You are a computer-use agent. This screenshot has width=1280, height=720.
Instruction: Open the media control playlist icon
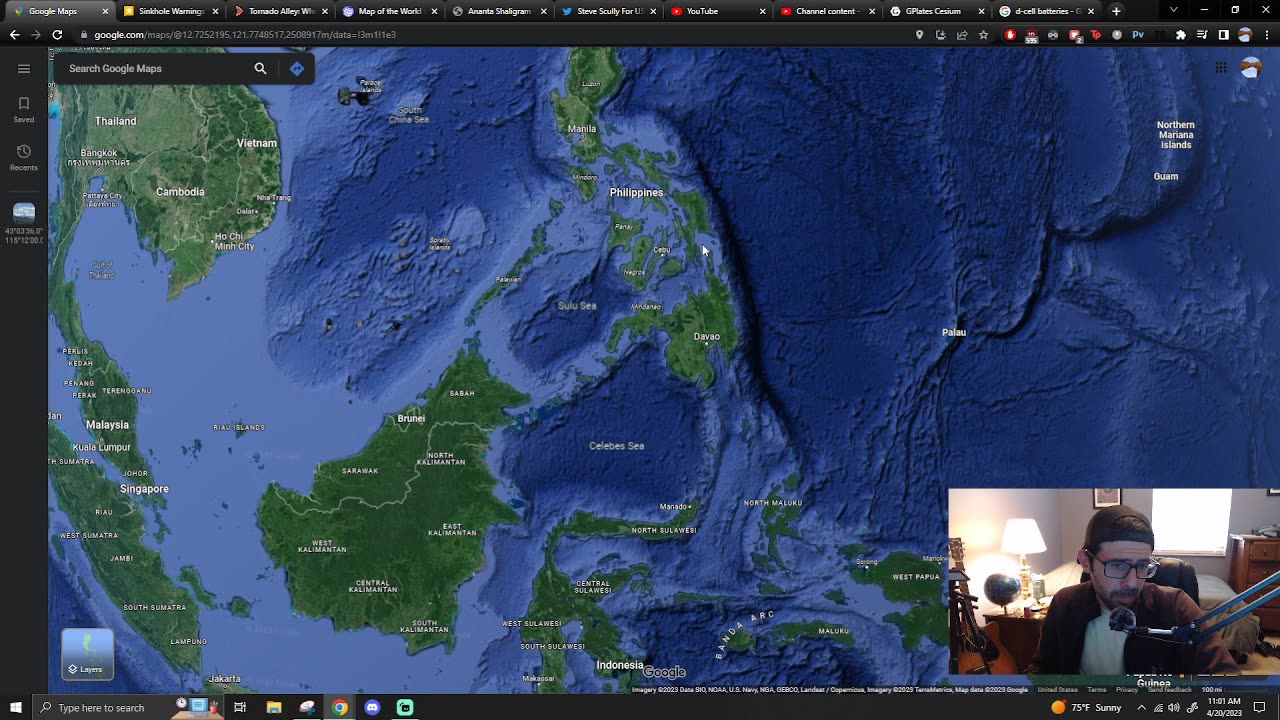pyautogui.click(x=1202, y=35)
